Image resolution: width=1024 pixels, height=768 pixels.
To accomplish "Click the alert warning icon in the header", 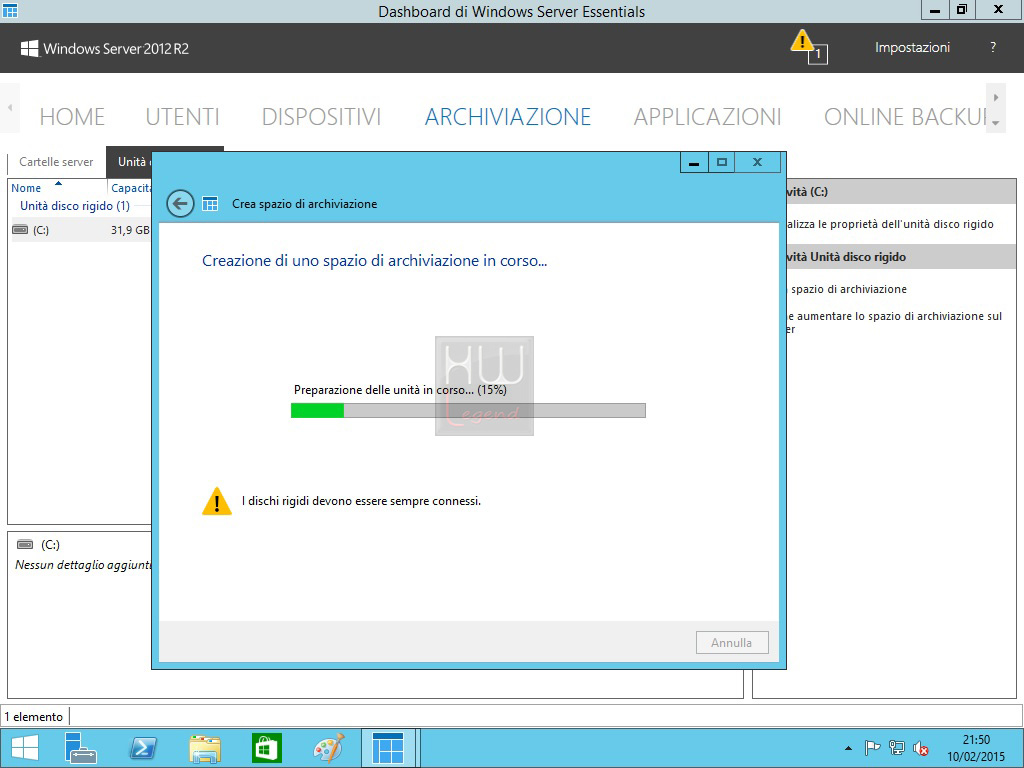I will [808, 47].
